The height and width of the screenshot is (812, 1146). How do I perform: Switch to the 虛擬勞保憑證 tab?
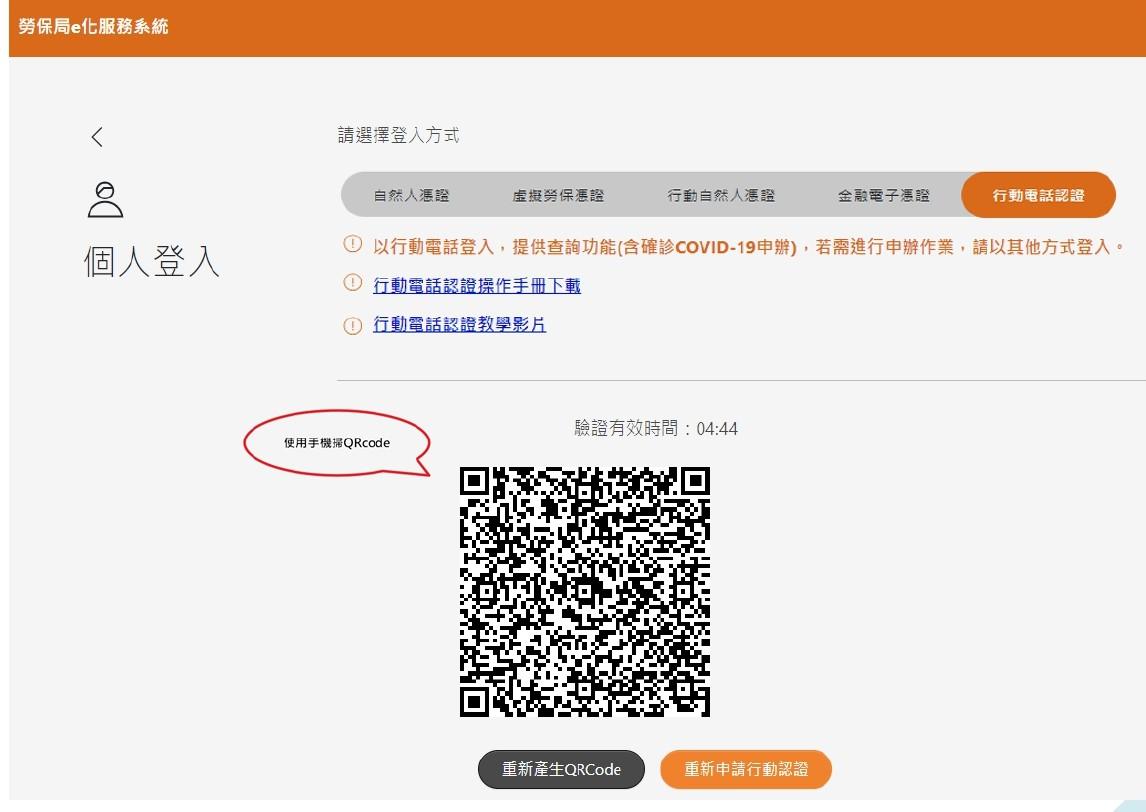[x=558, y=195]
